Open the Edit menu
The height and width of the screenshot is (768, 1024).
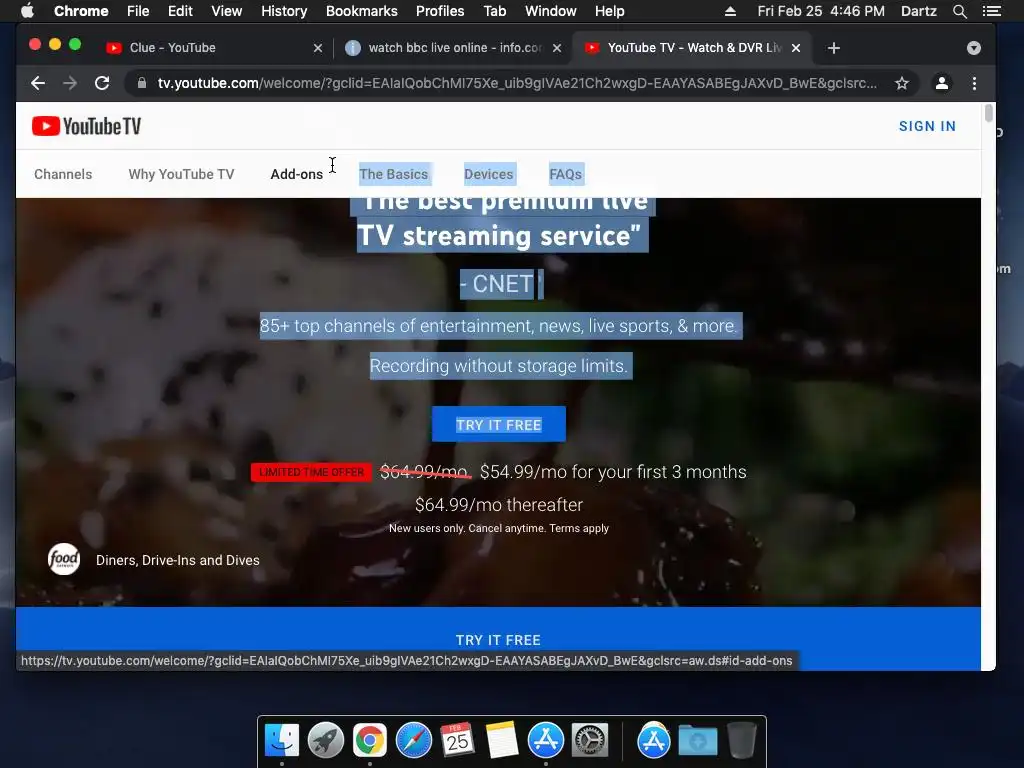pos(180,11)
